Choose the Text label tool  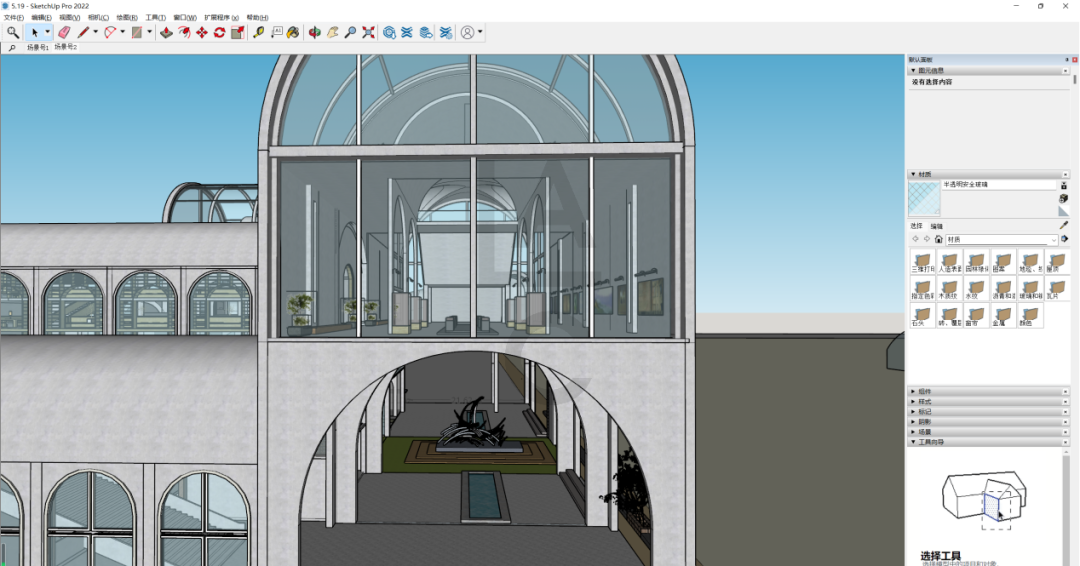point(276,32)
